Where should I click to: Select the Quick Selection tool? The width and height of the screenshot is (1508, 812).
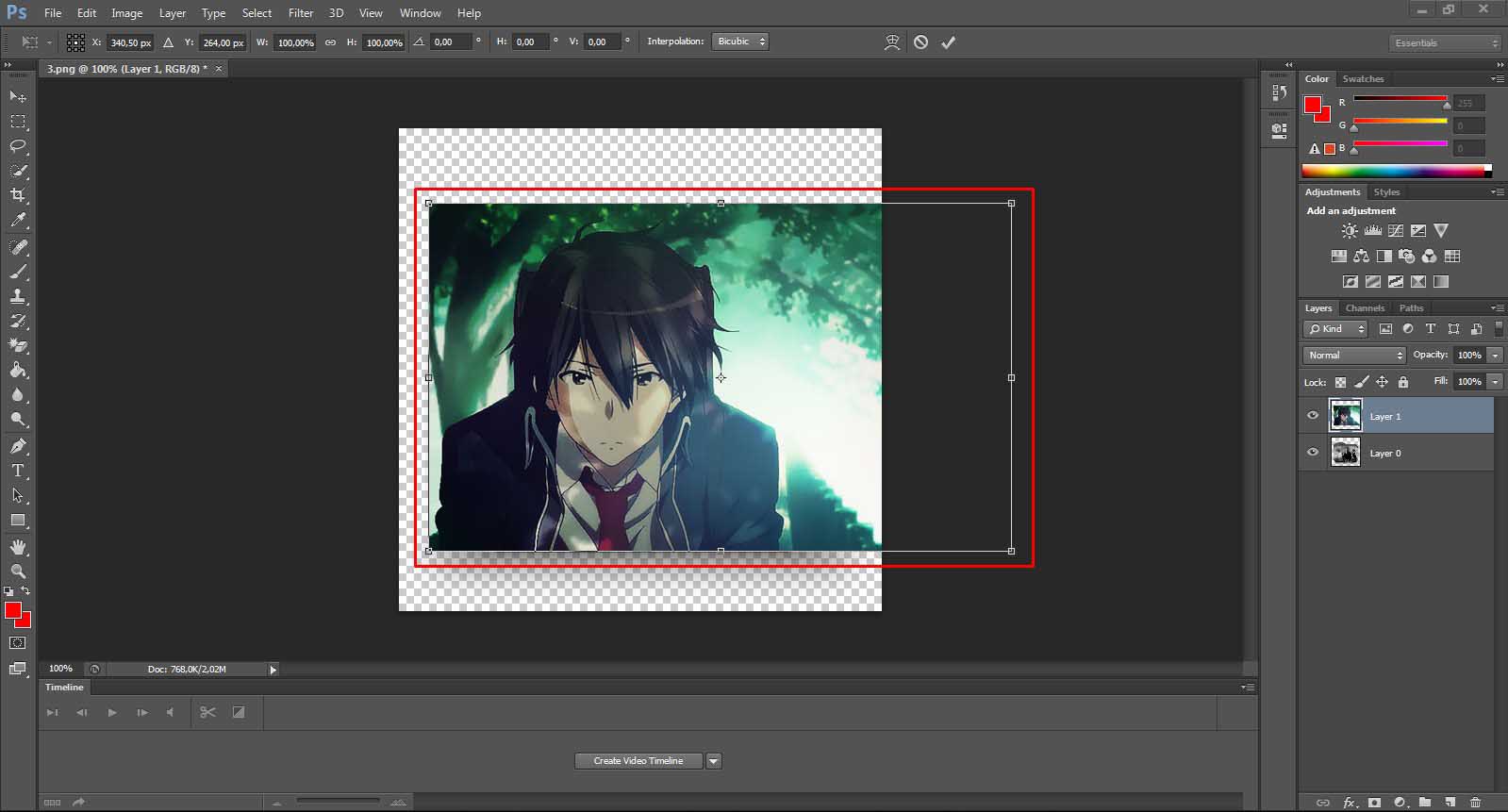[x=18, y=171]
